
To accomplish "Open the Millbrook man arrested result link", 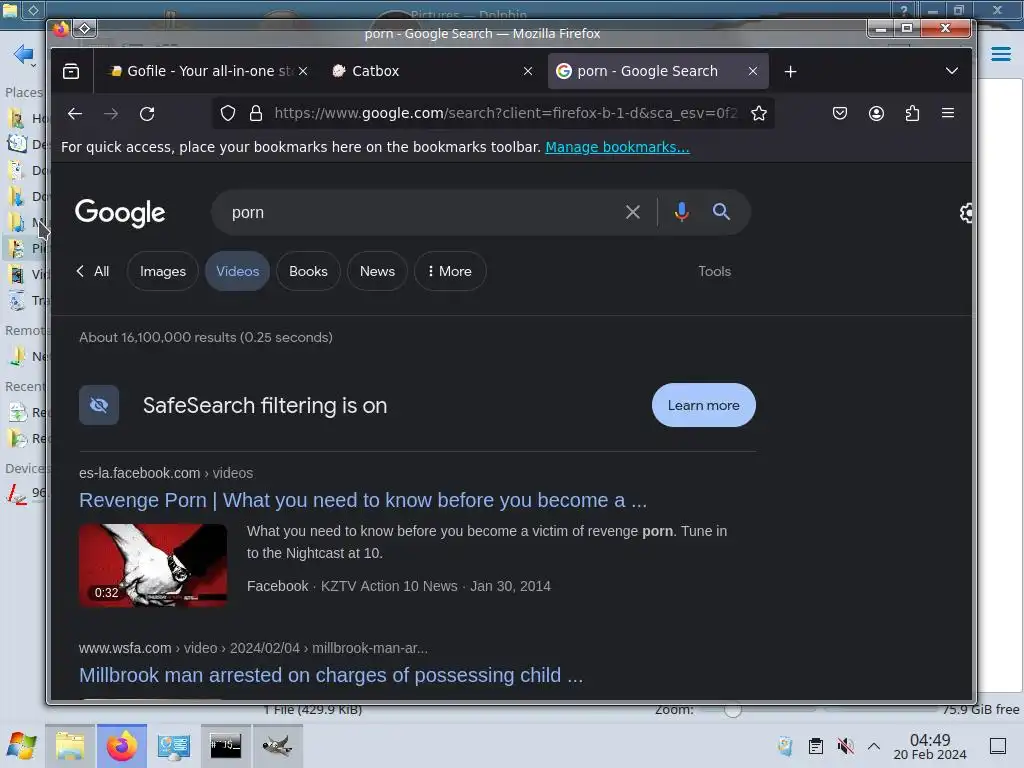I will (330, 675).
